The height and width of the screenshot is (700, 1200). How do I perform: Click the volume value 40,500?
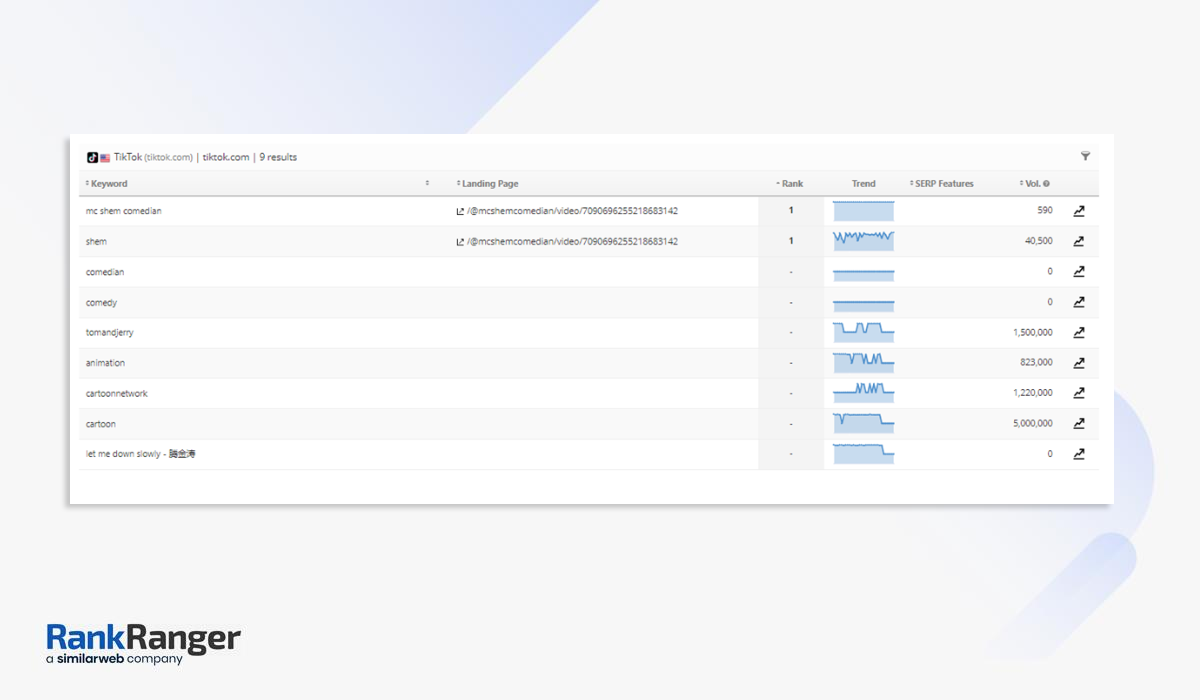coord(1038,241)
